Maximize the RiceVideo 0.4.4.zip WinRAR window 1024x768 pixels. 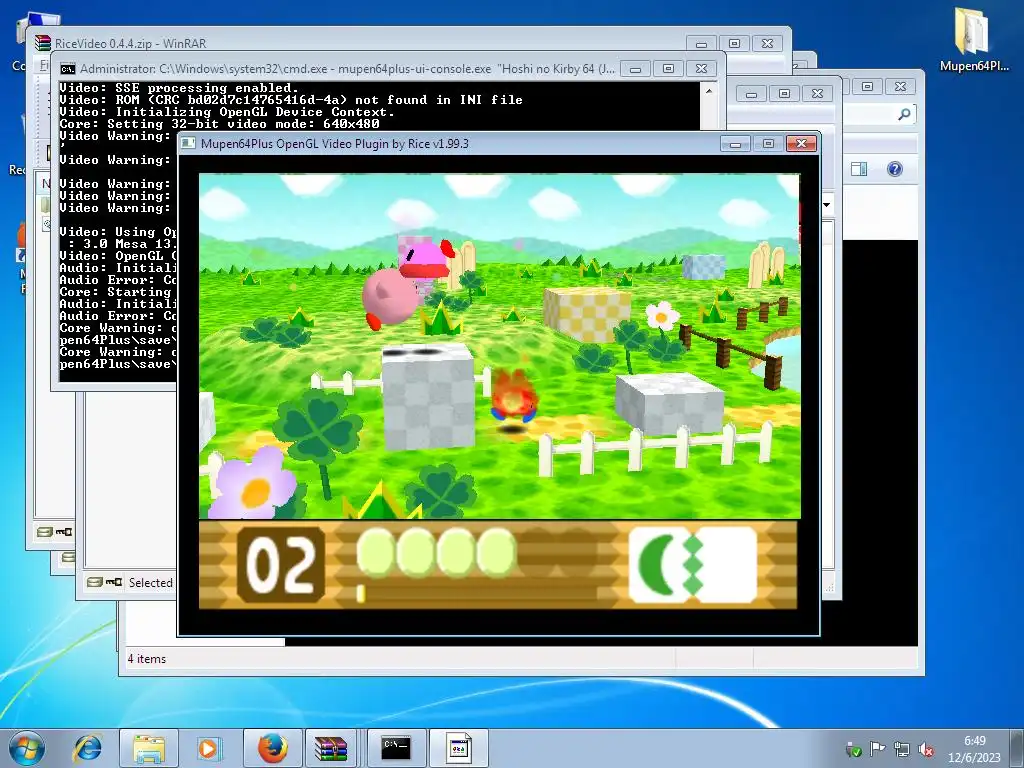[734, 44]
